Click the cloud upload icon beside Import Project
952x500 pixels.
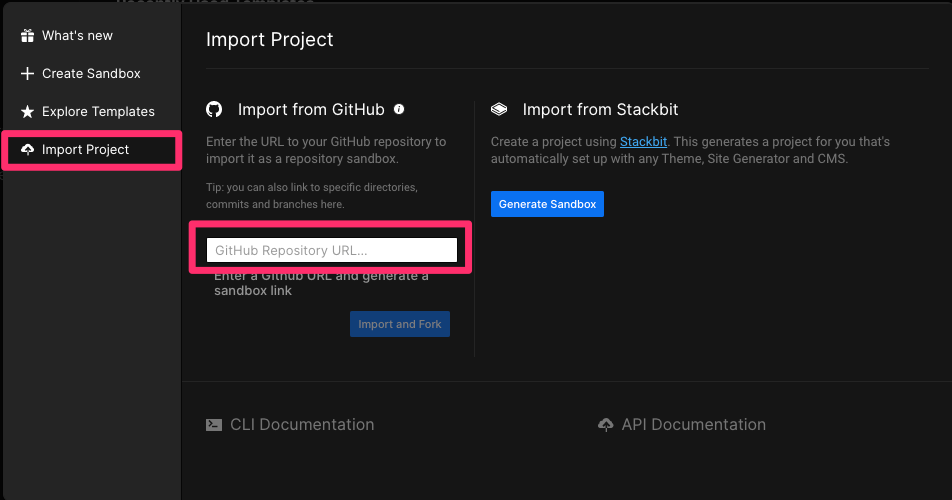point(27,149)
